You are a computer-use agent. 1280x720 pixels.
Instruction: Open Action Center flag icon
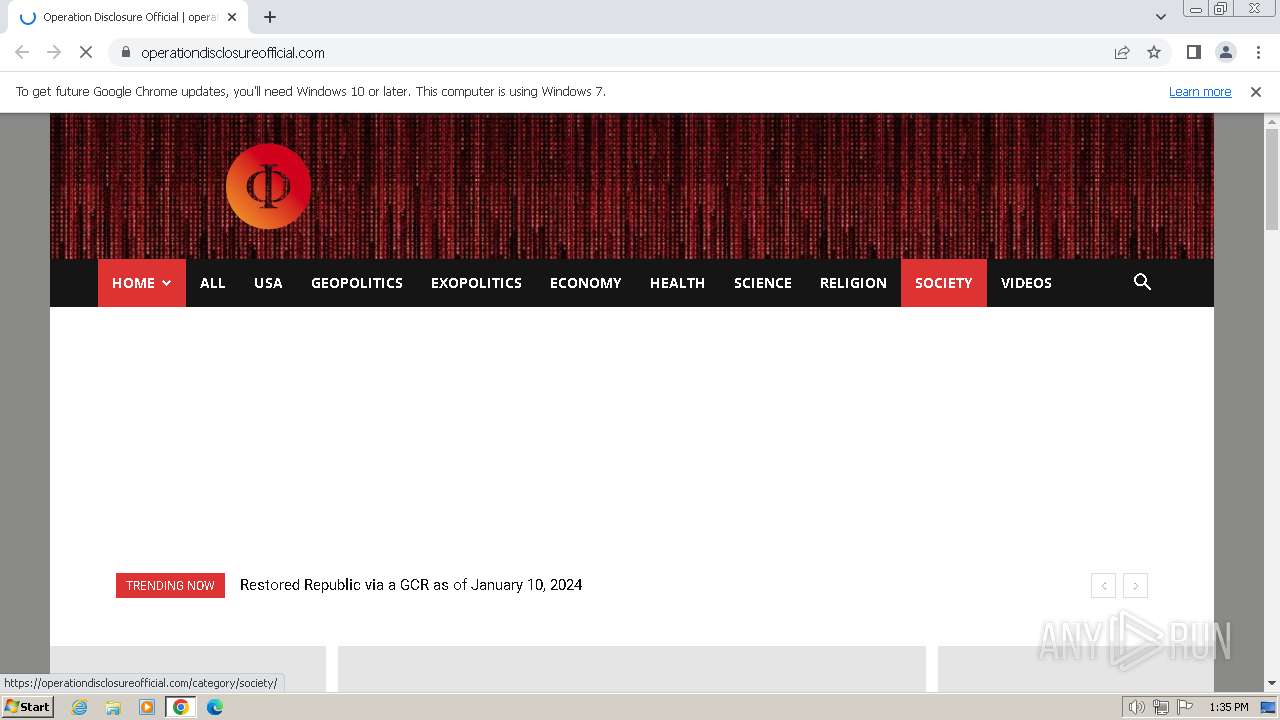[x=1185, y=707]
